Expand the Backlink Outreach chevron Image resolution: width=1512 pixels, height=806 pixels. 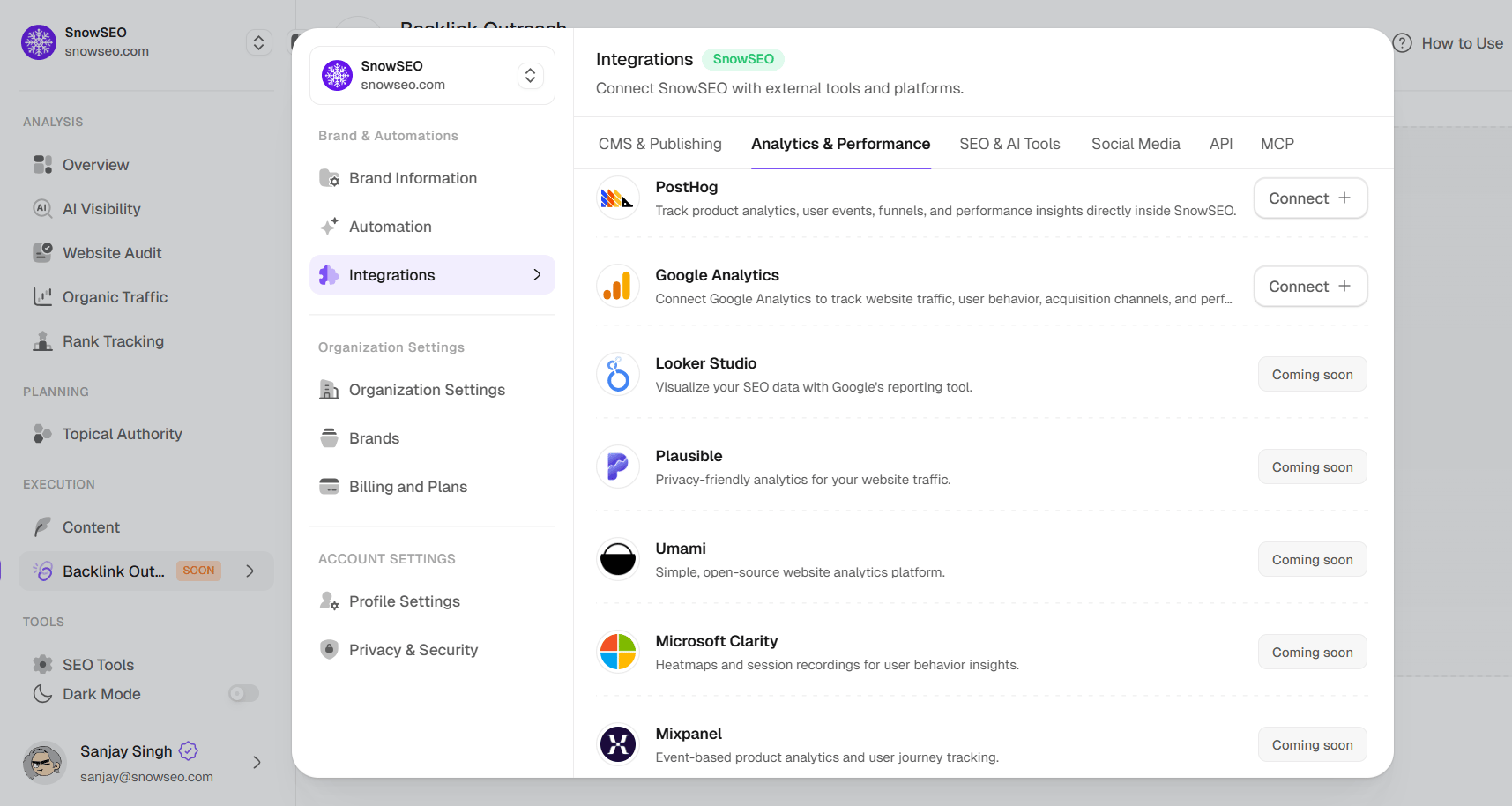pyautogui.click(x=250, y=571)
